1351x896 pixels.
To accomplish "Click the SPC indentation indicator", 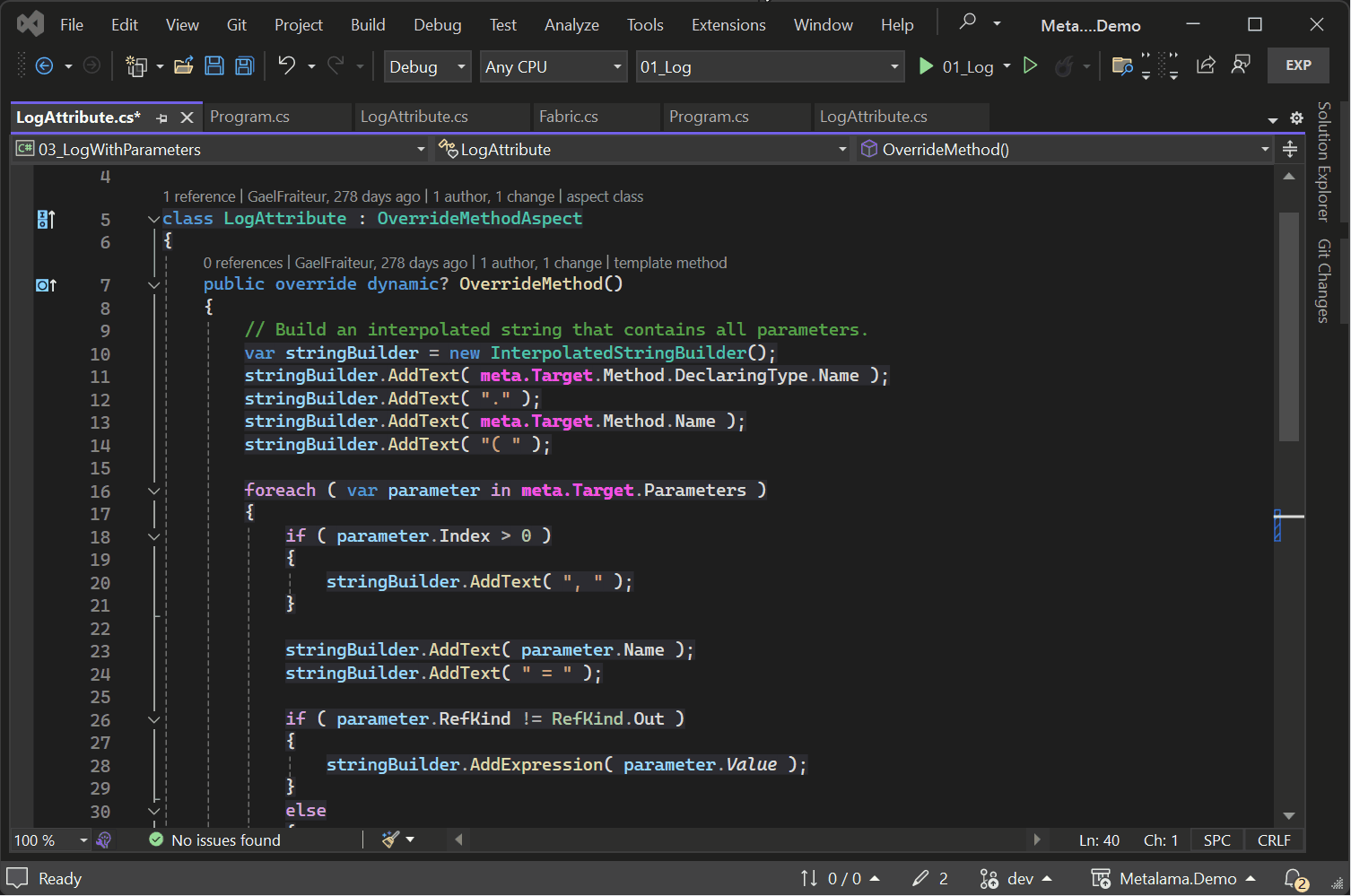I will 1216,840.
